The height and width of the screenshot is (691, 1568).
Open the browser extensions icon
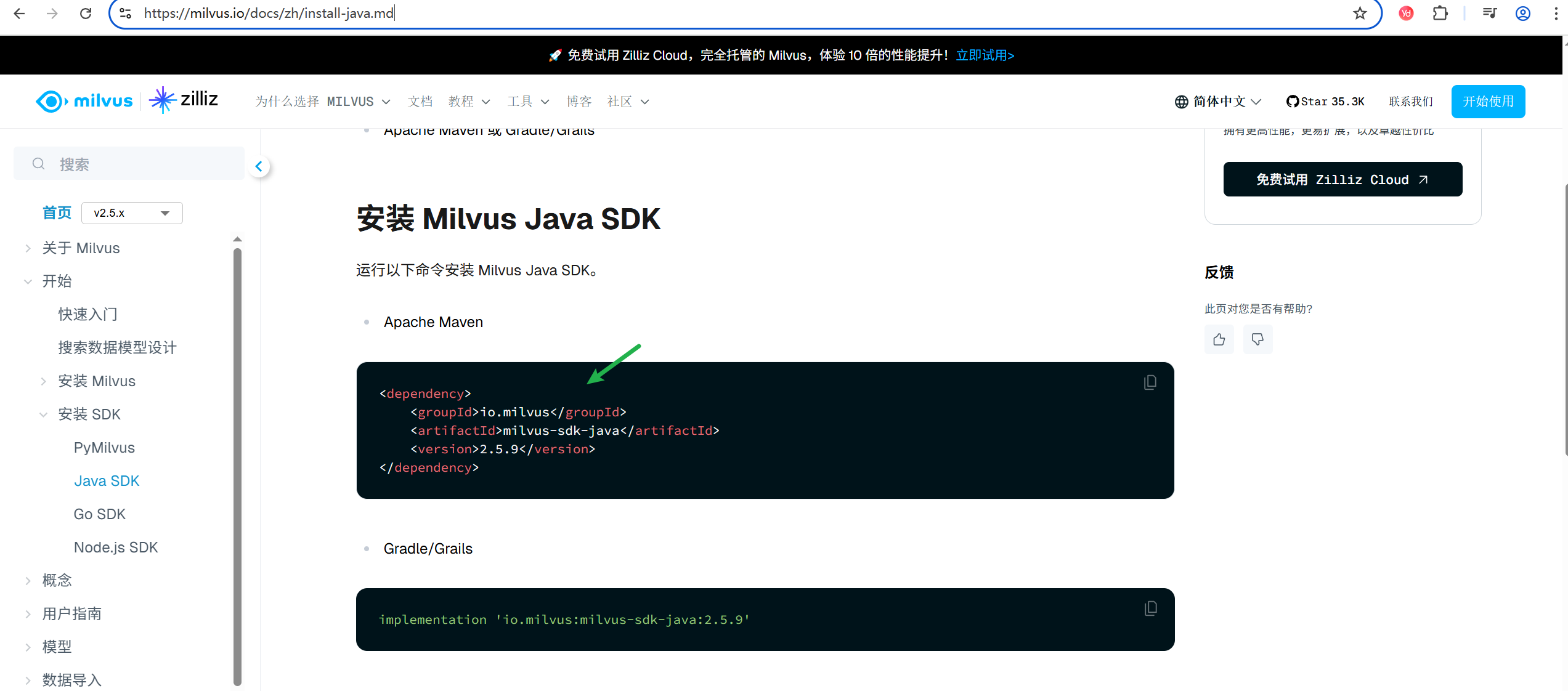point(1440,13)
